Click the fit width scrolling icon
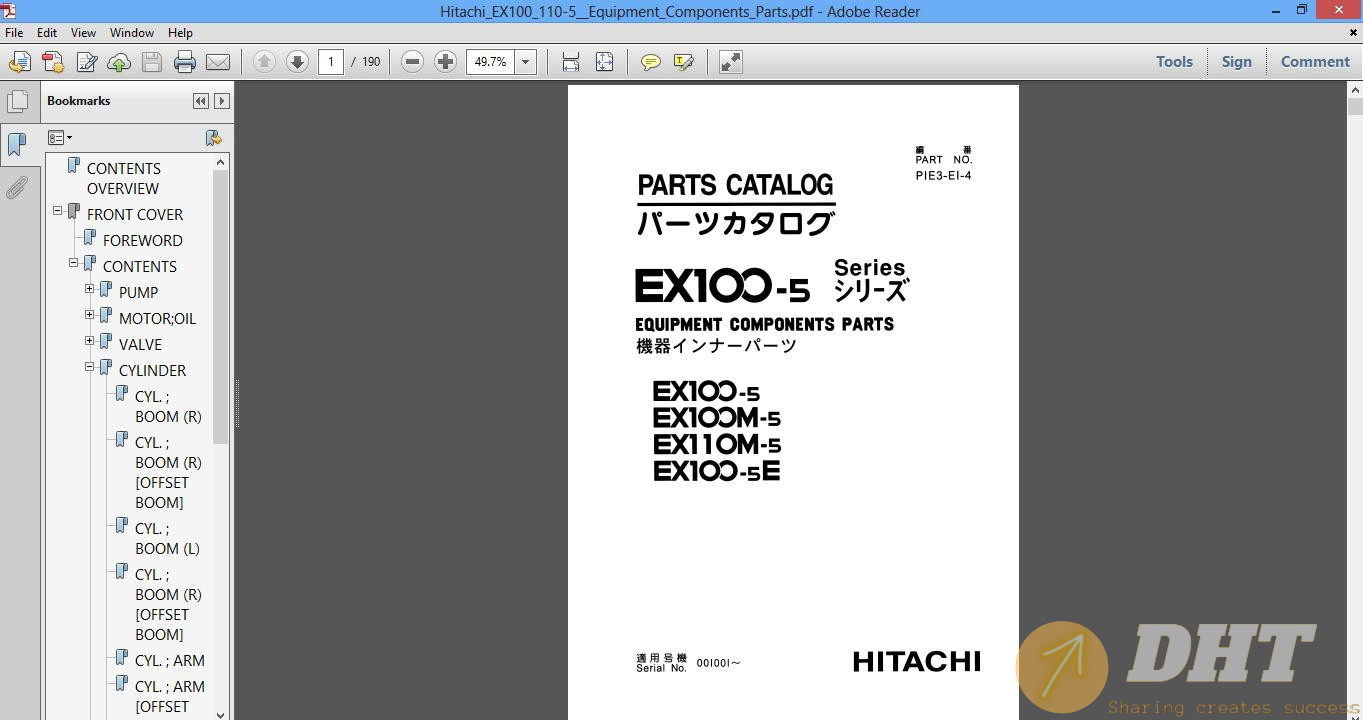 [571, 62]
